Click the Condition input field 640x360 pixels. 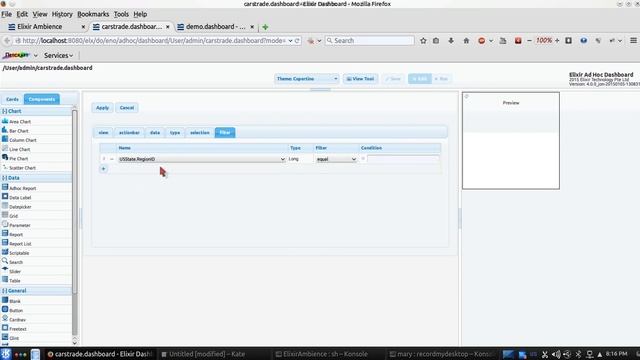[403, 159]
